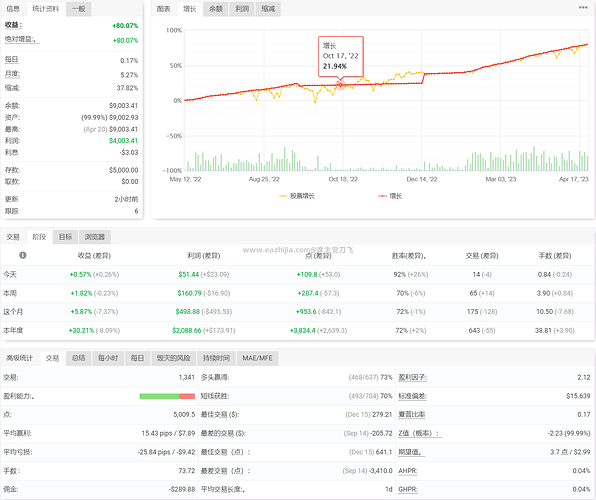The height and width of the screenshot is (500, 596).
Task: Click the 缩减 37.82% value
Action: coord(127,88)
